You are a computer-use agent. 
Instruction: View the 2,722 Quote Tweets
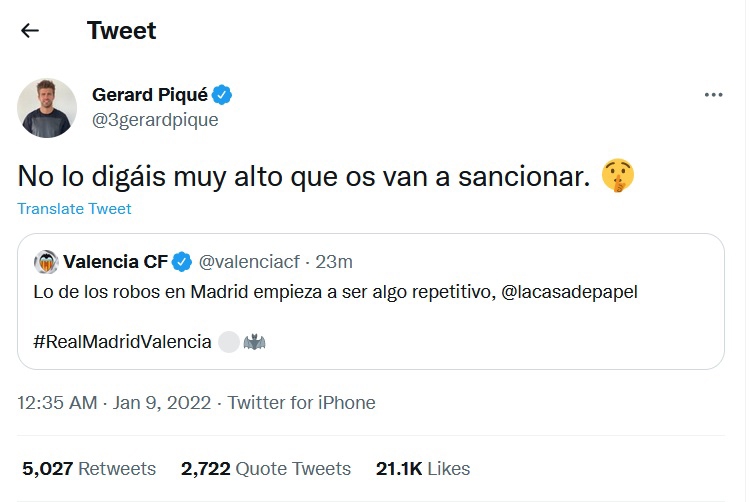tap(266, 468)
